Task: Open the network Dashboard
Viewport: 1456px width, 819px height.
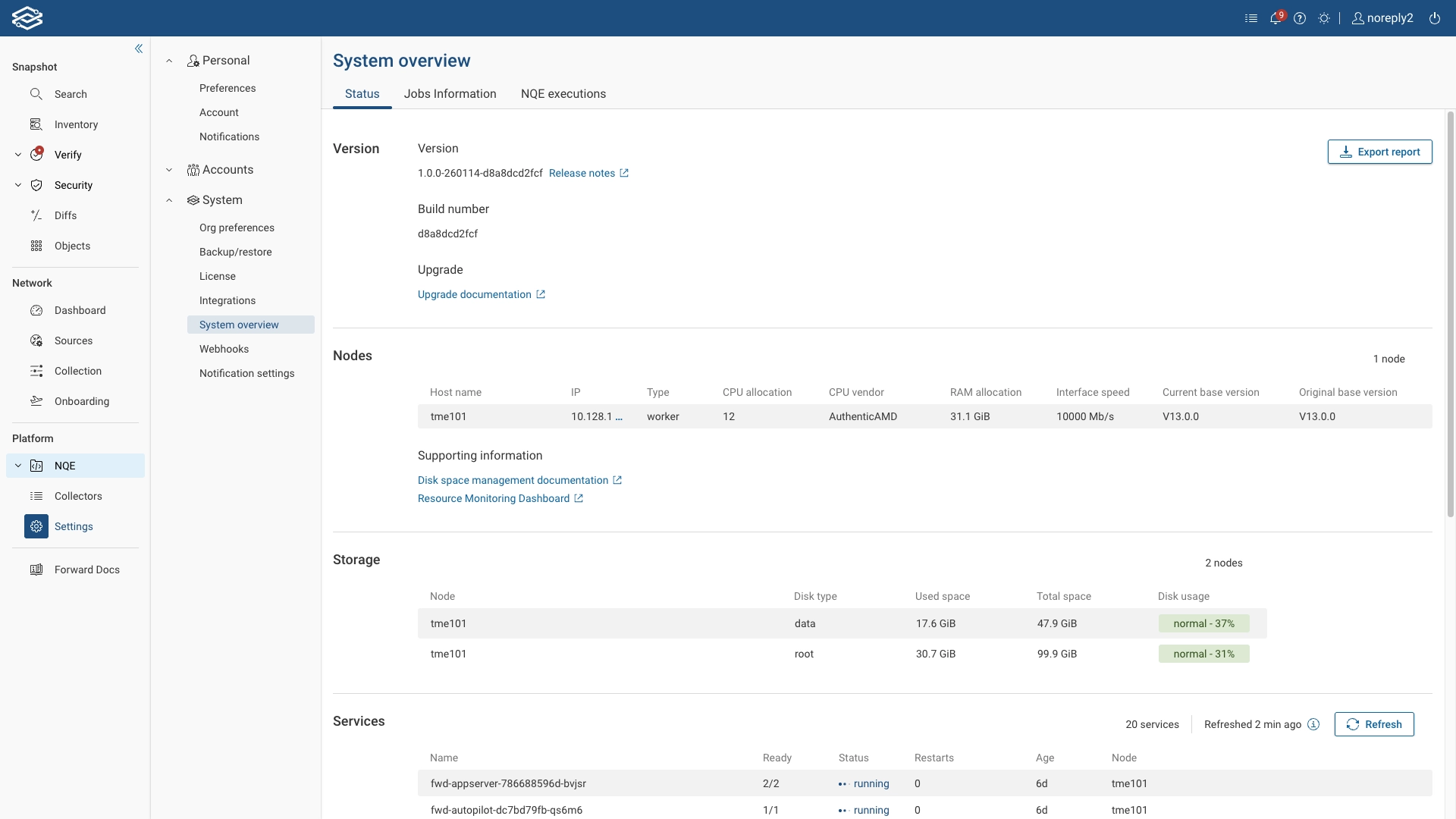Action: point(79,310)
